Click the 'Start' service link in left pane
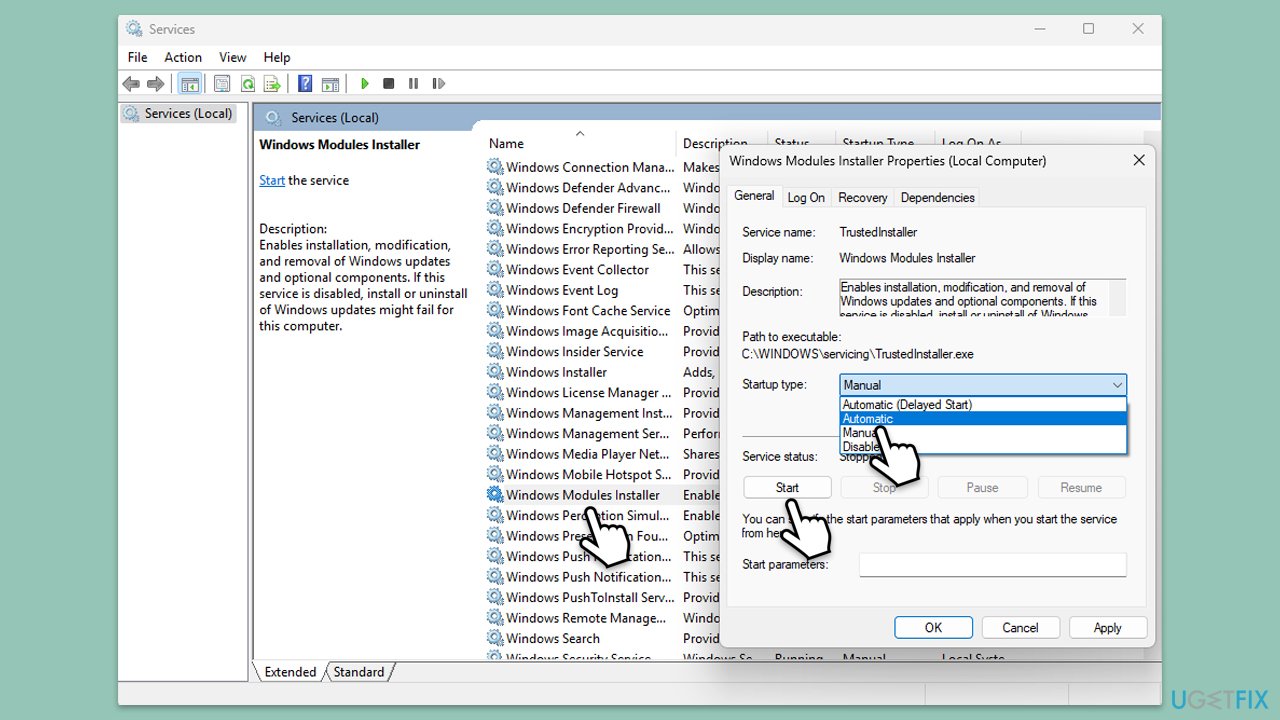Viewport: 1280px width, 720px height. click(272, 181)
